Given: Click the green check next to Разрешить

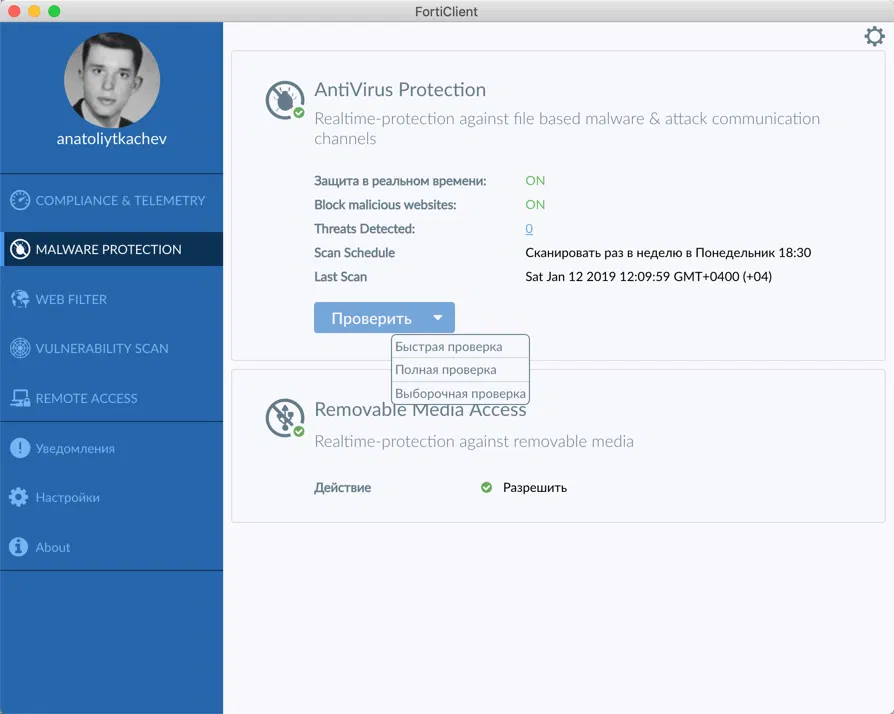Looking at the screenshot, I should (486, 488).
